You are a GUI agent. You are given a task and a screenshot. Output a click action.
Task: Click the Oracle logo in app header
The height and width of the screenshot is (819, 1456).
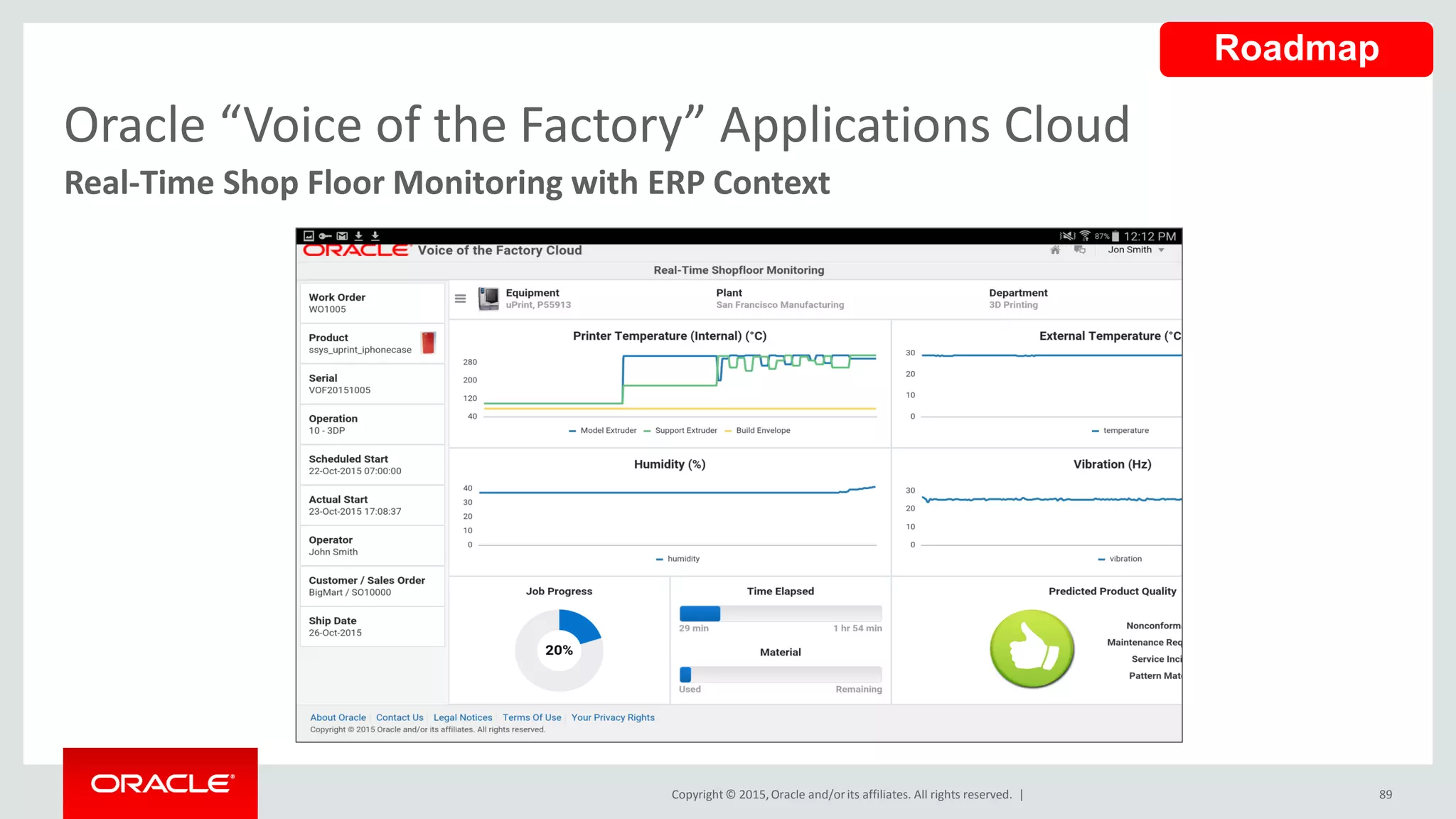pyautogui.click(x=356, y=250)
